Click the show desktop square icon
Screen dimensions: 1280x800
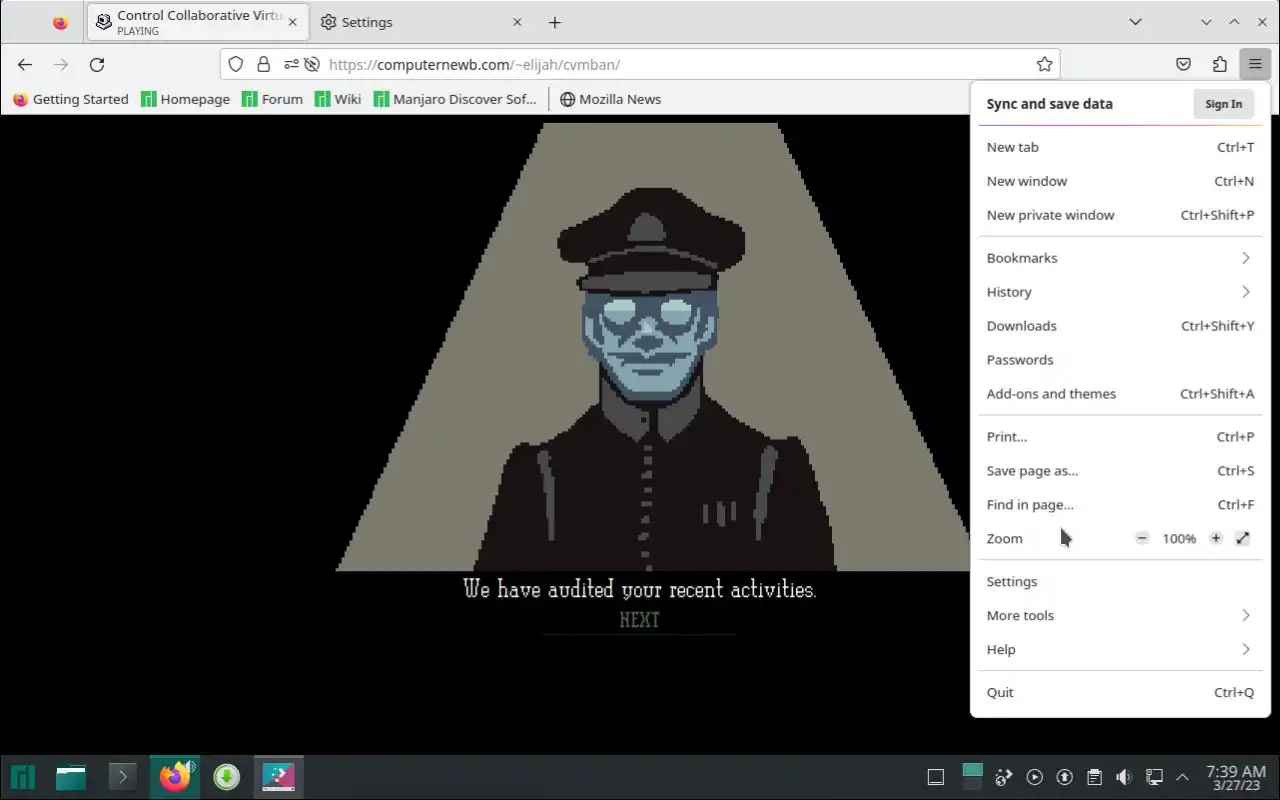936,777
